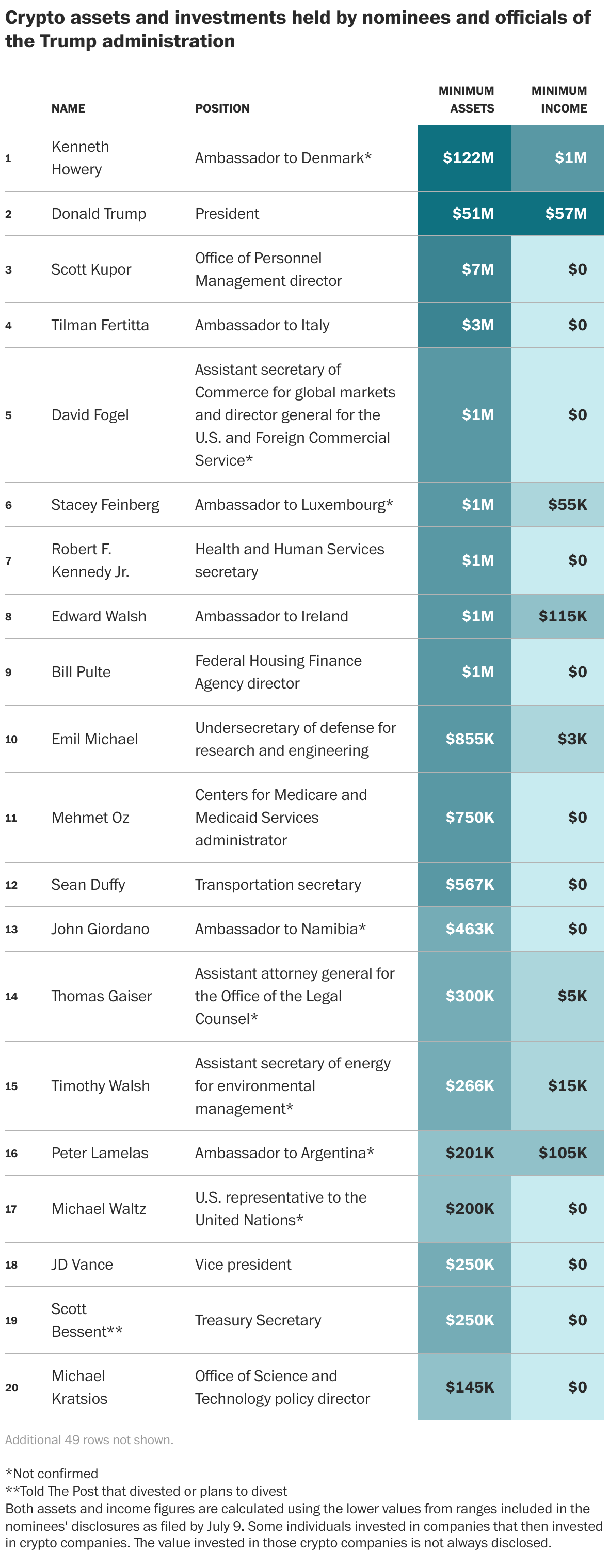Click the Transportation secretary position text
The height and width of the screenshot is (1568, 609).
click(278, 885)
